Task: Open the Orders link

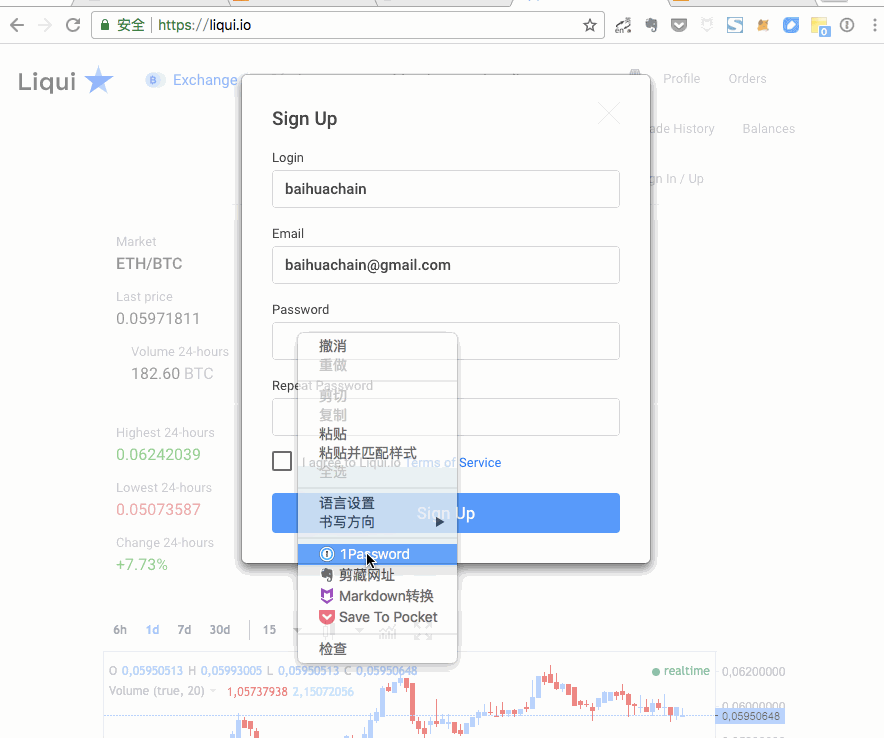Action: coord(747,79)
